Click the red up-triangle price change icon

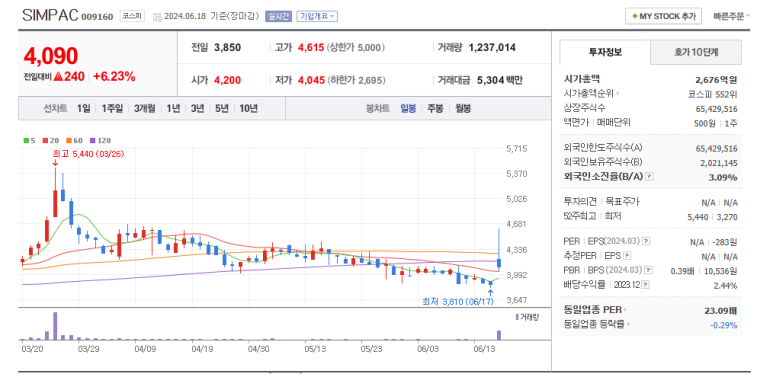click(58, 77)
